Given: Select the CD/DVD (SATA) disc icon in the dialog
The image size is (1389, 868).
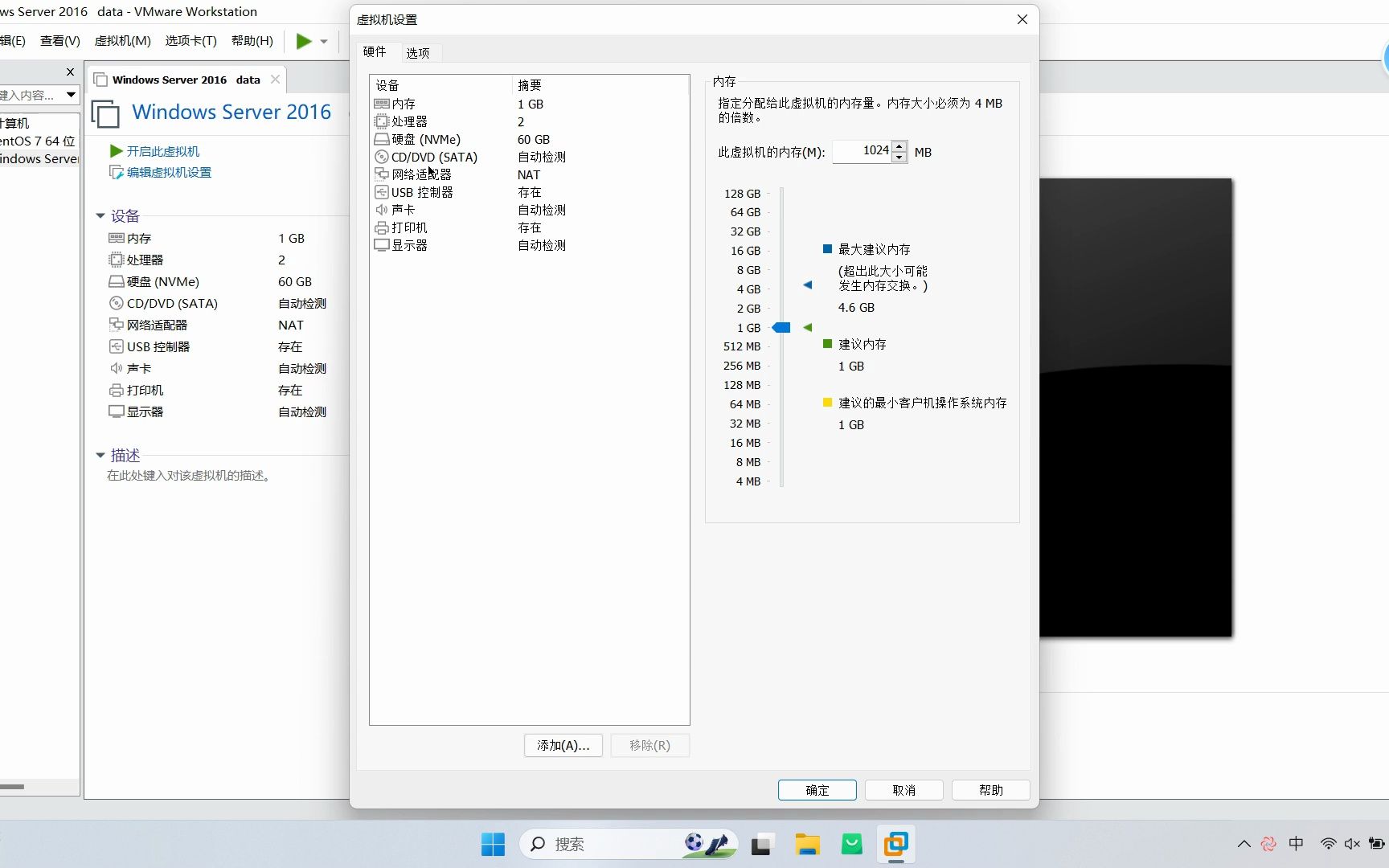Looking at the screenshot, I should click(x=382, y=157).
